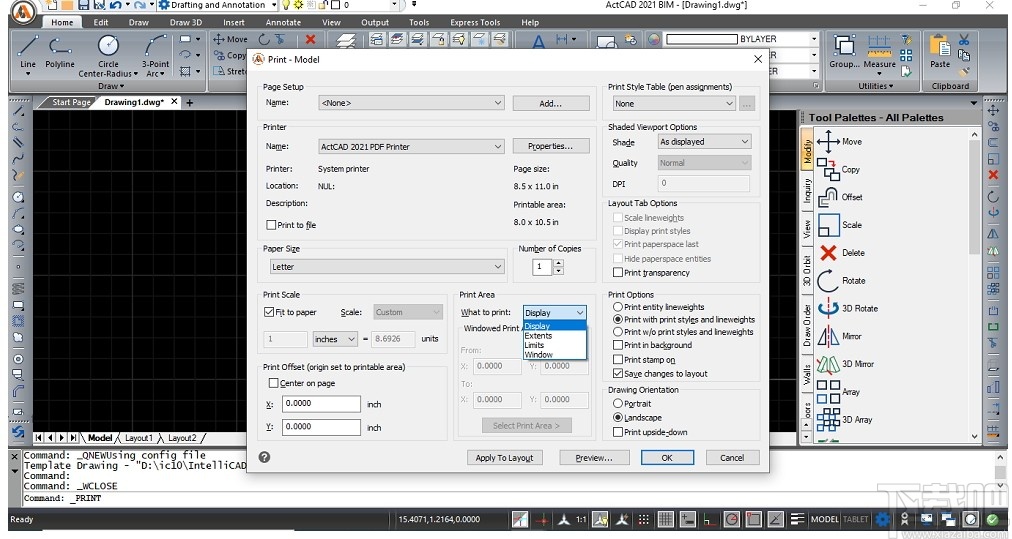The height and width of the screenshot is (539, 1012).
Task: Switch to the Start Page tab
Action: [71, 102]
